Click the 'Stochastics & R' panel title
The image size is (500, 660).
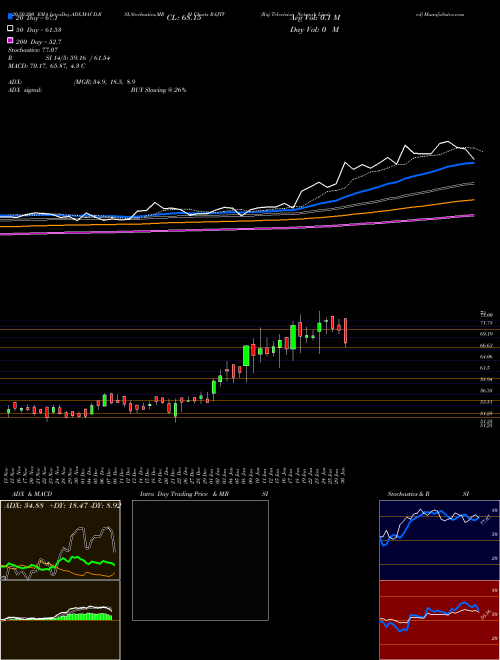(409, 494)
